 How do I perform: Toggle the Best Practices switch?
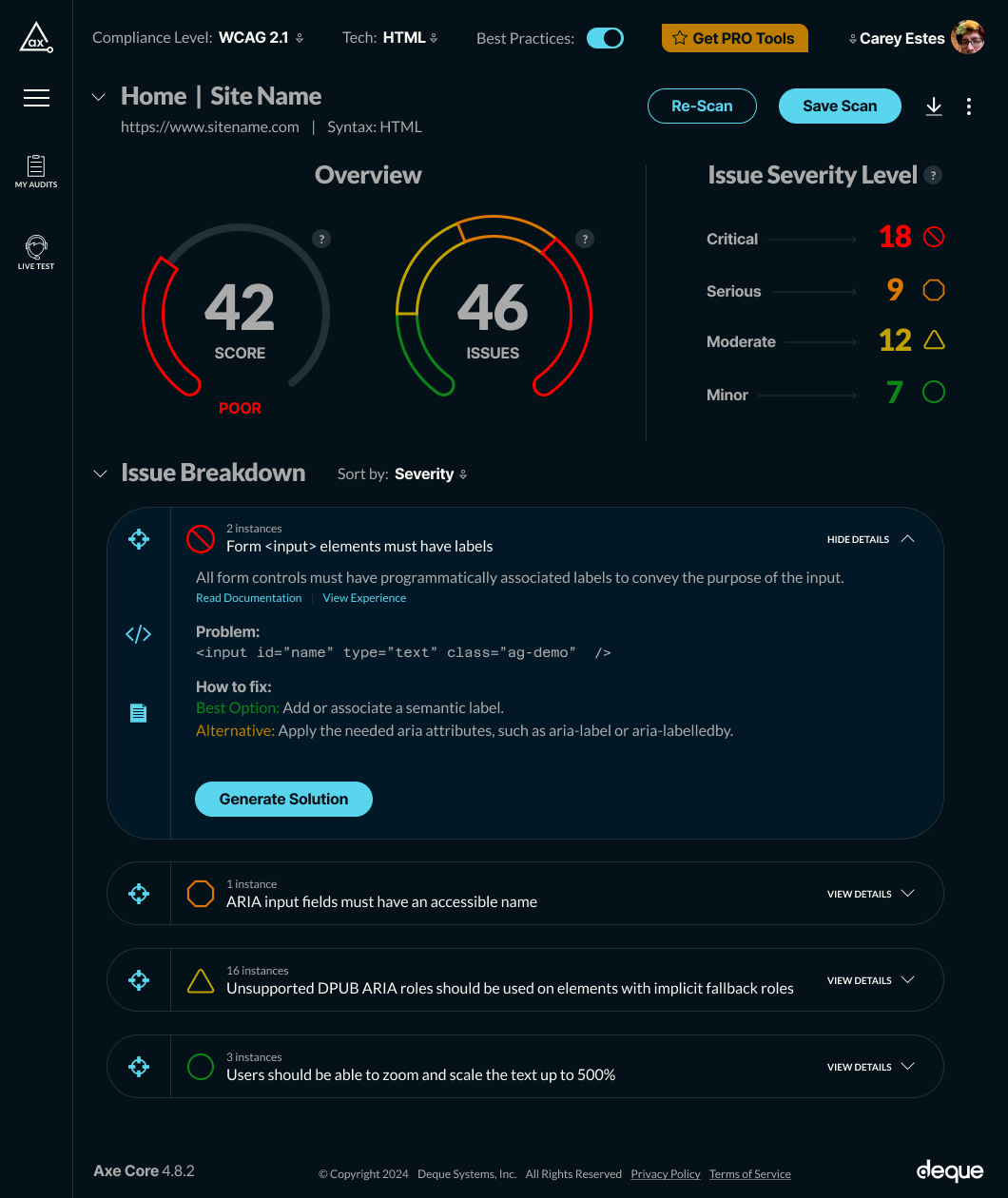(605, 38)
